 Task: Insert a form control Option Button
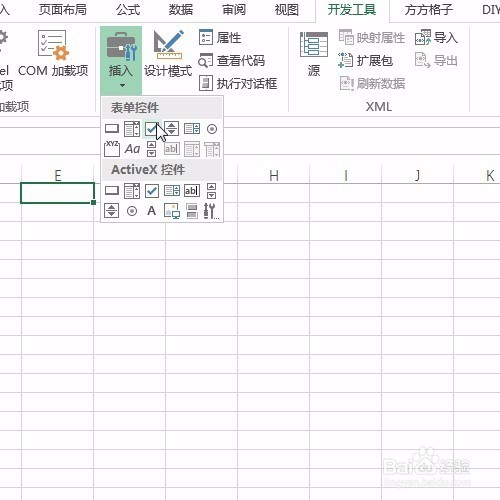[212, 129]
